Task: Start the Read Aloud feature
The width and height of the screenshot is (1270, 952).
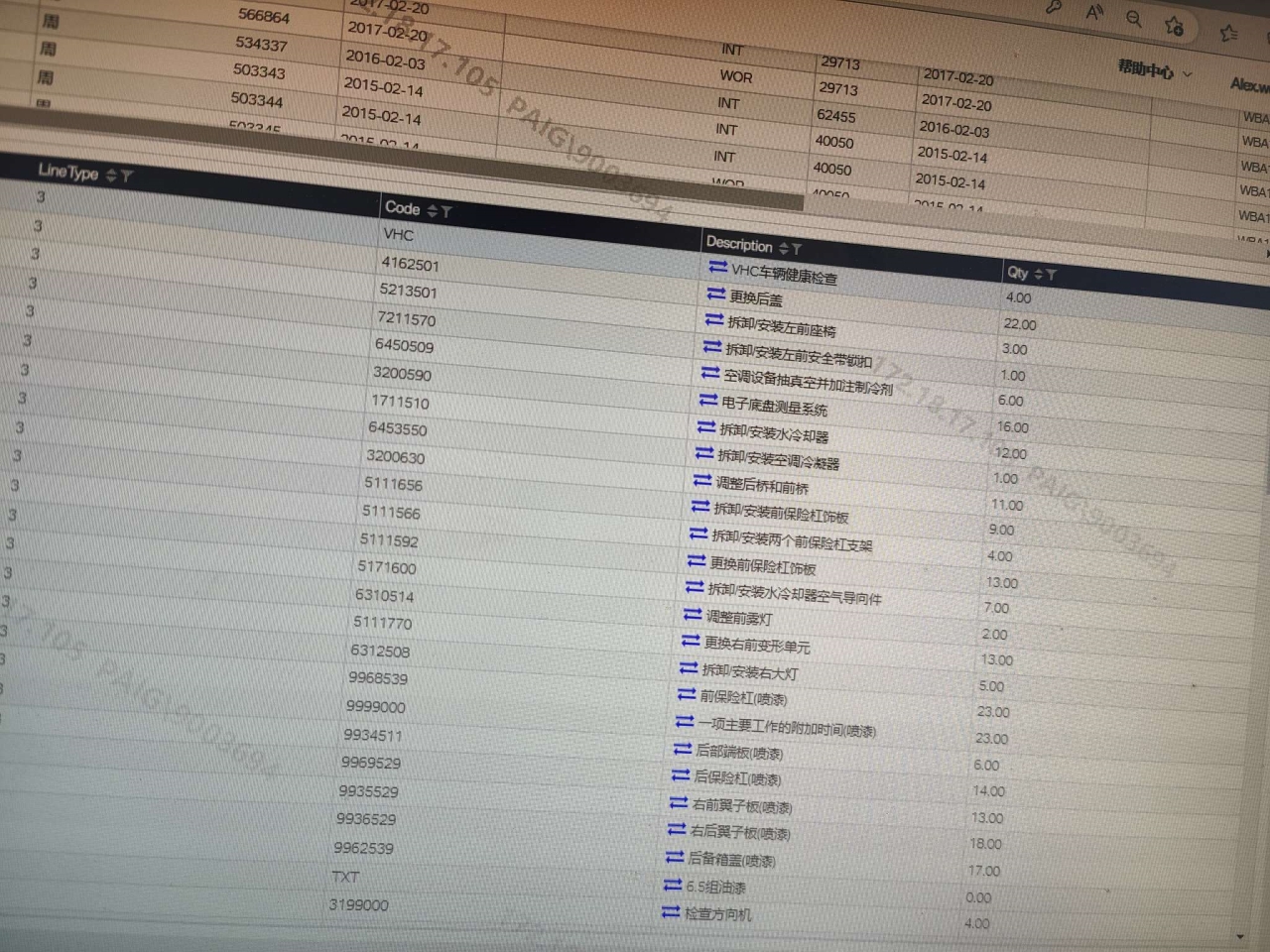Action: point(1094,13)
